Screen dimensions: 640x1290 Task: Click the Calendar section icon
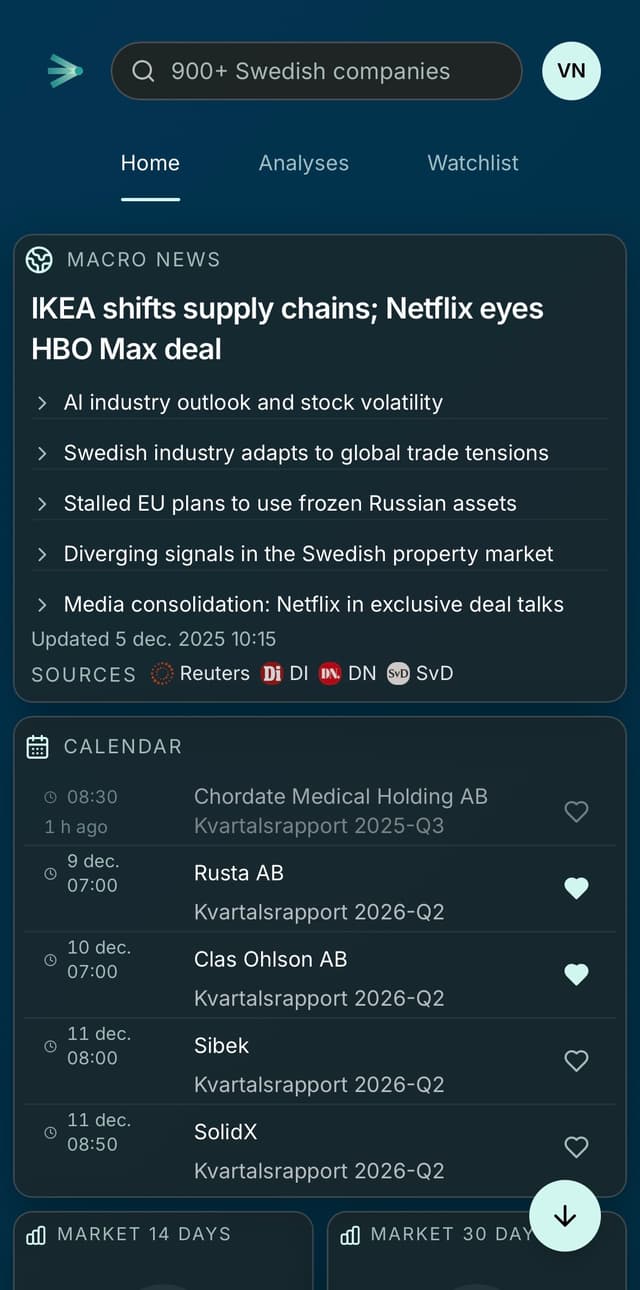[x=38, y=747]
